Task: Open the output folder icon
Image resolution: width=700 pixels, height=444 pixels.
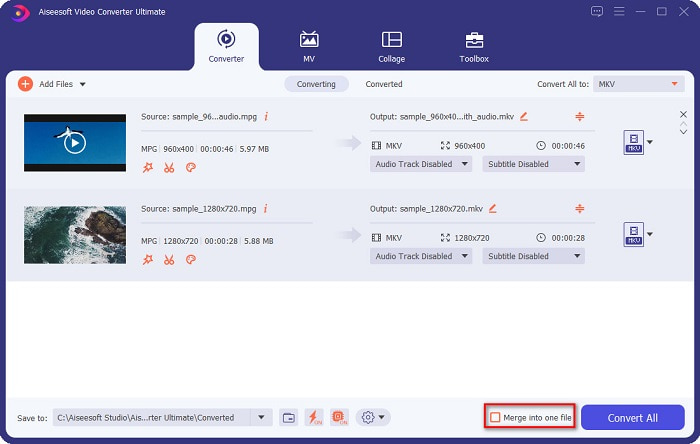Action: click(289, 418)
